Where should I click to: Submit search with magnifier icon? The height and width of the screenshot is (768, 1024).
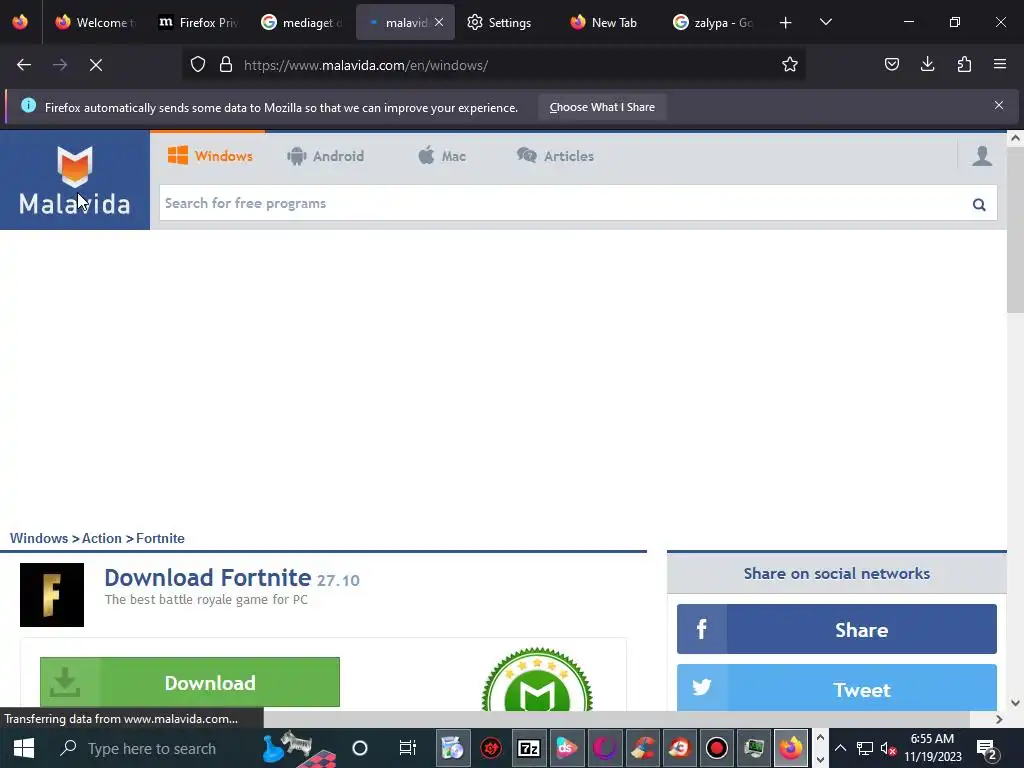[x=978, y=204]
